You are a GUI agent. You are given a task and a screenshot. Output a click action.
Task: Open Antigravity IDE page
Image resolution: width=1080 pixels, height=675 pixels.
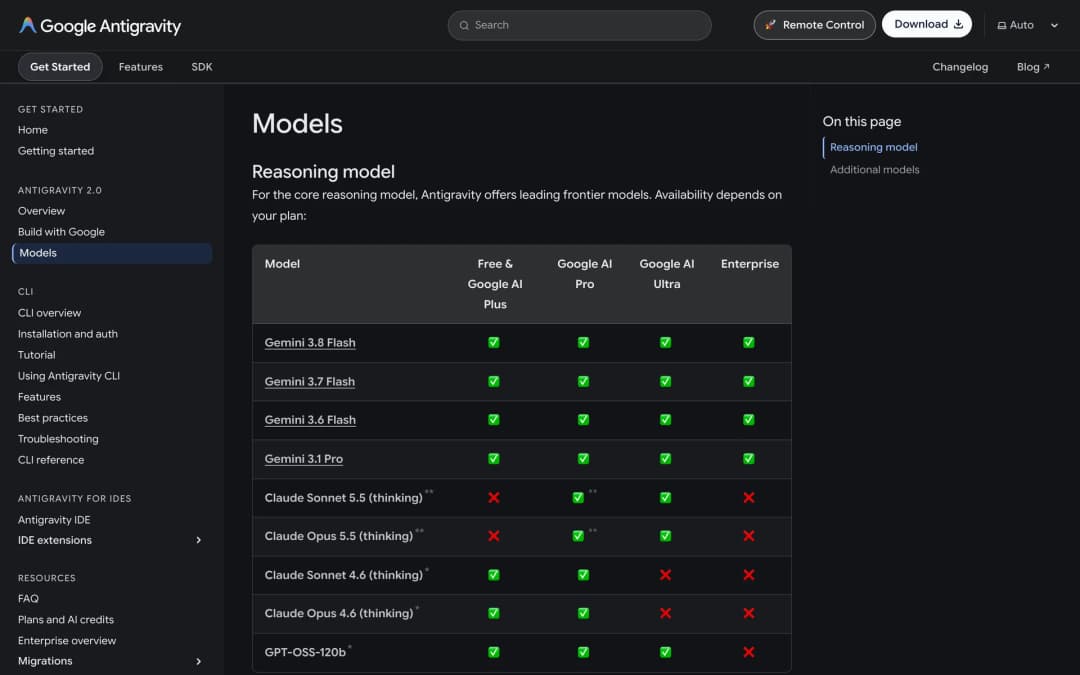click(54, 520)
